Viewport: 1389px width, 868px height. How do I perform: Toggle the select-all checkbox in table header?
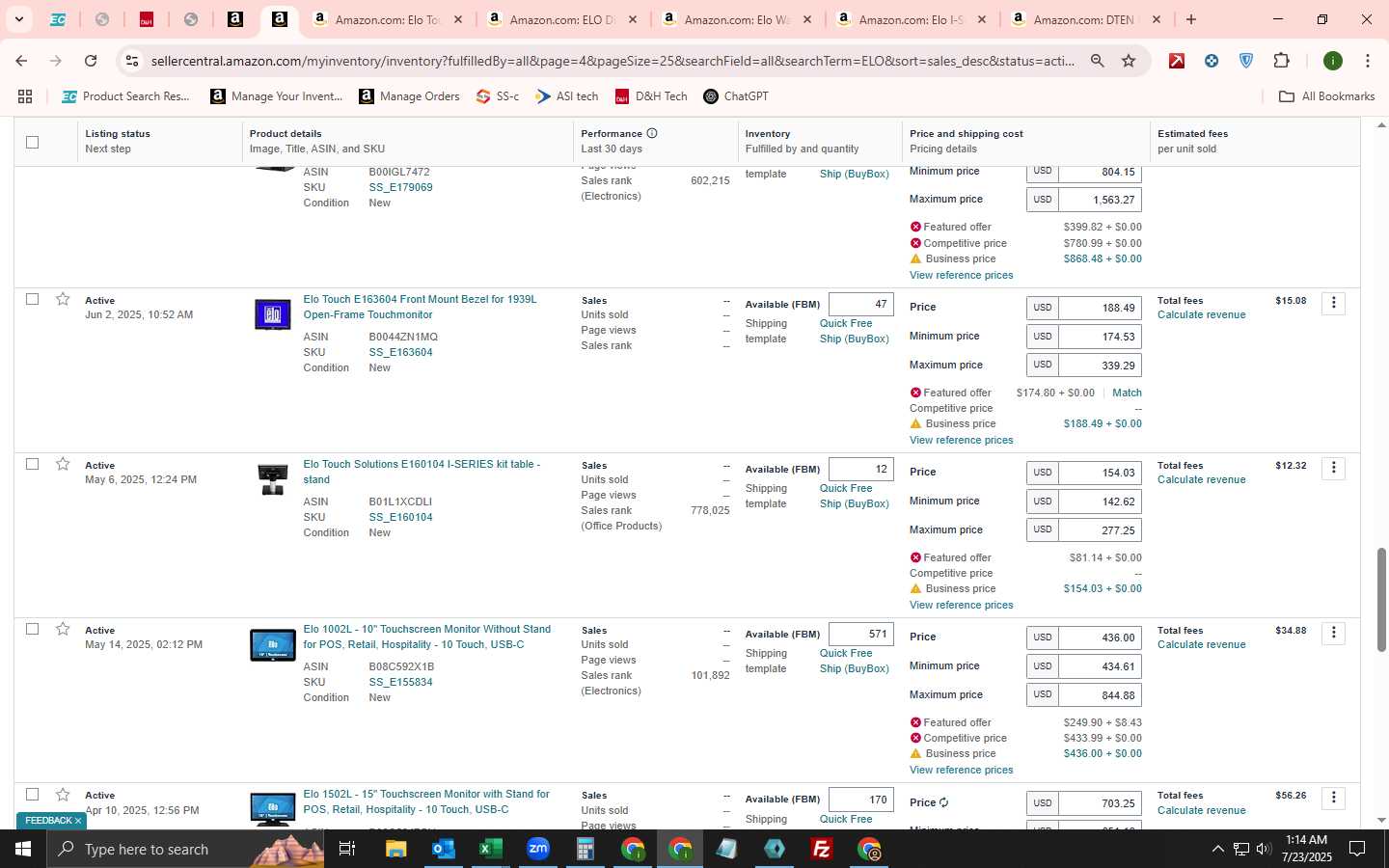point(32,142)
